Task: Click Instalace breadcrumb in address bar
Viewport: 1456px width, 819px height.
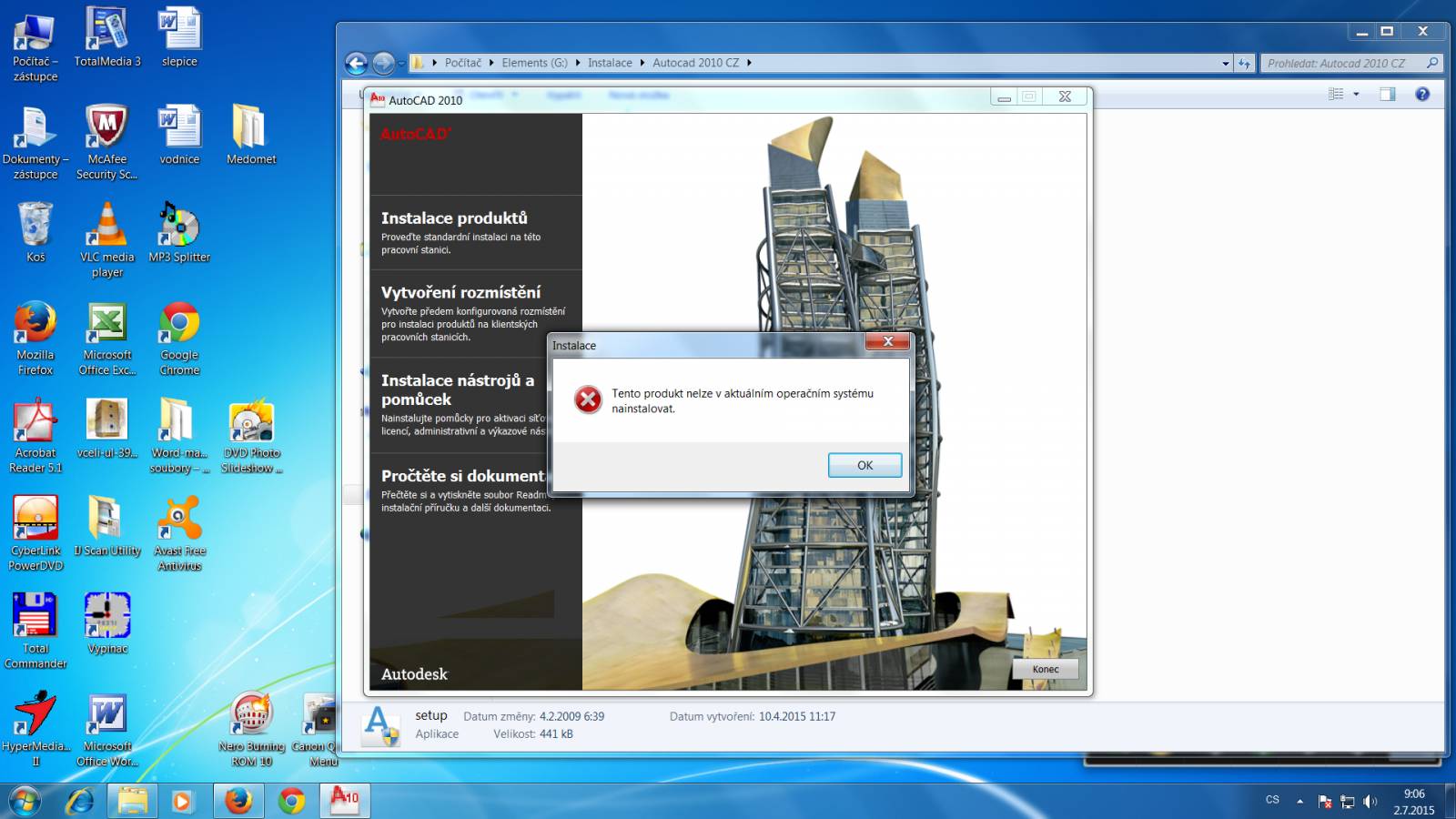Action: coord(610,63)
